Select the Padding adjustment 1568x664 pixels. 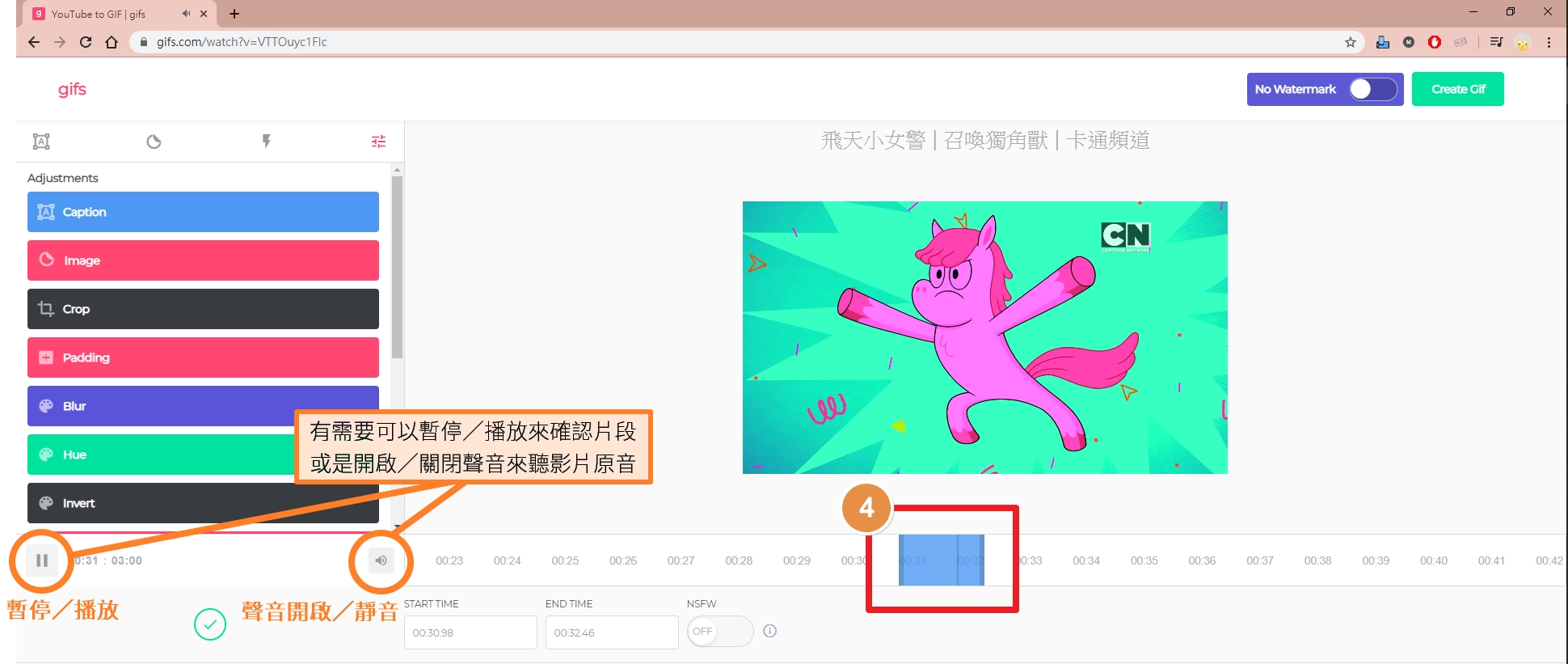point(203,357)
